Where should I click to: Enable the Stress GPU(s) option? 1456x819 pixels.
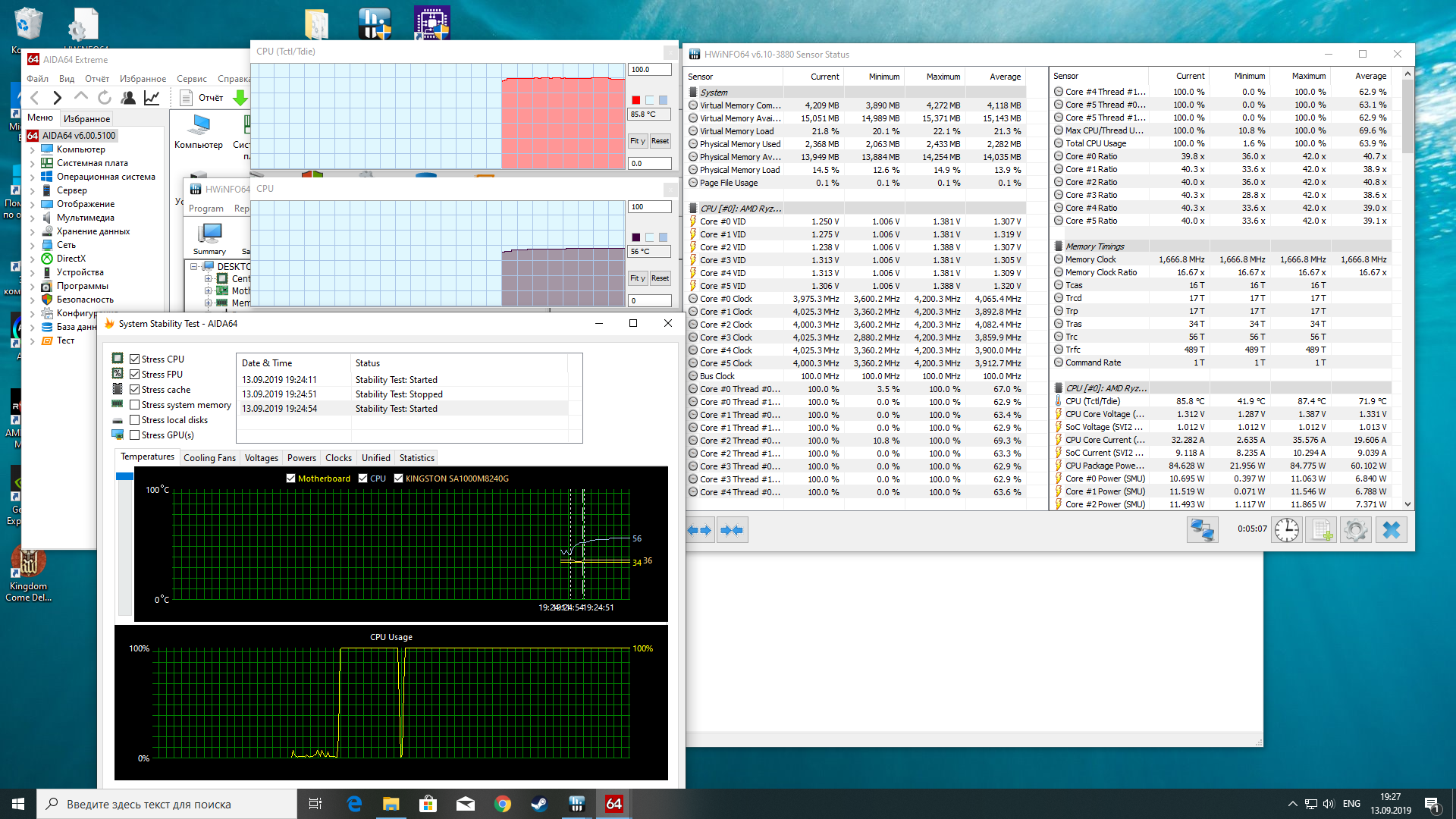coord(135,435)
